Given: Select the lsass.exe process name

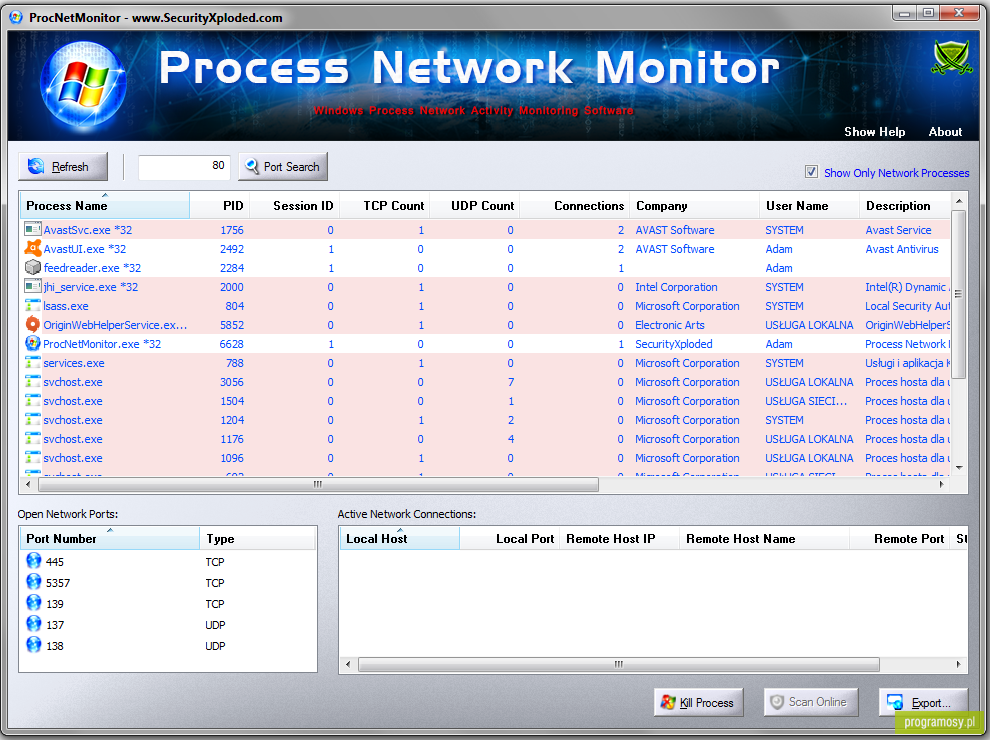Looking at the screenshot, I should pyautogui.click(x=66, y=306).
